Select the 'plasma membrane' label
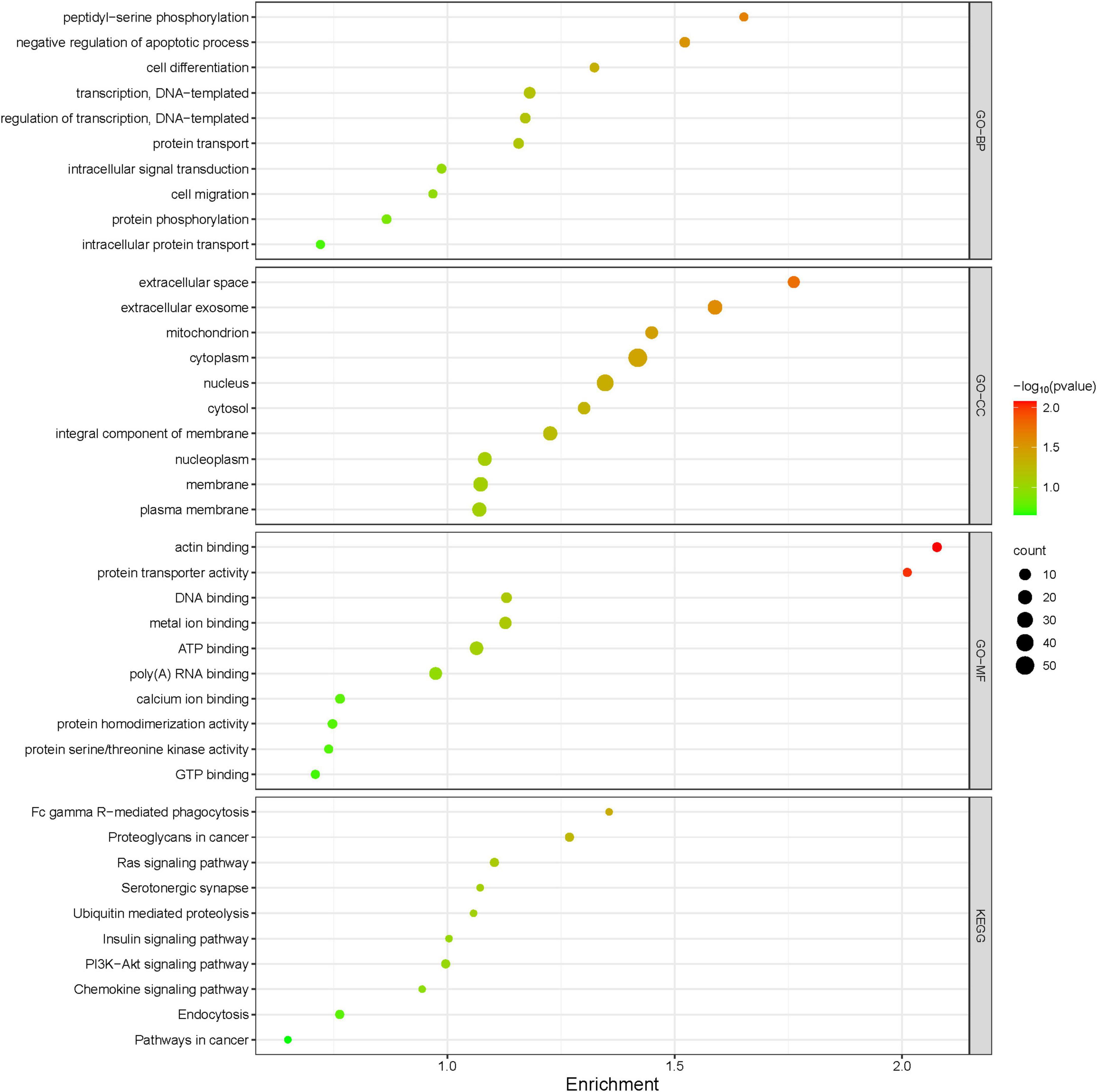 pyautogui.click(x=194, y=510)
